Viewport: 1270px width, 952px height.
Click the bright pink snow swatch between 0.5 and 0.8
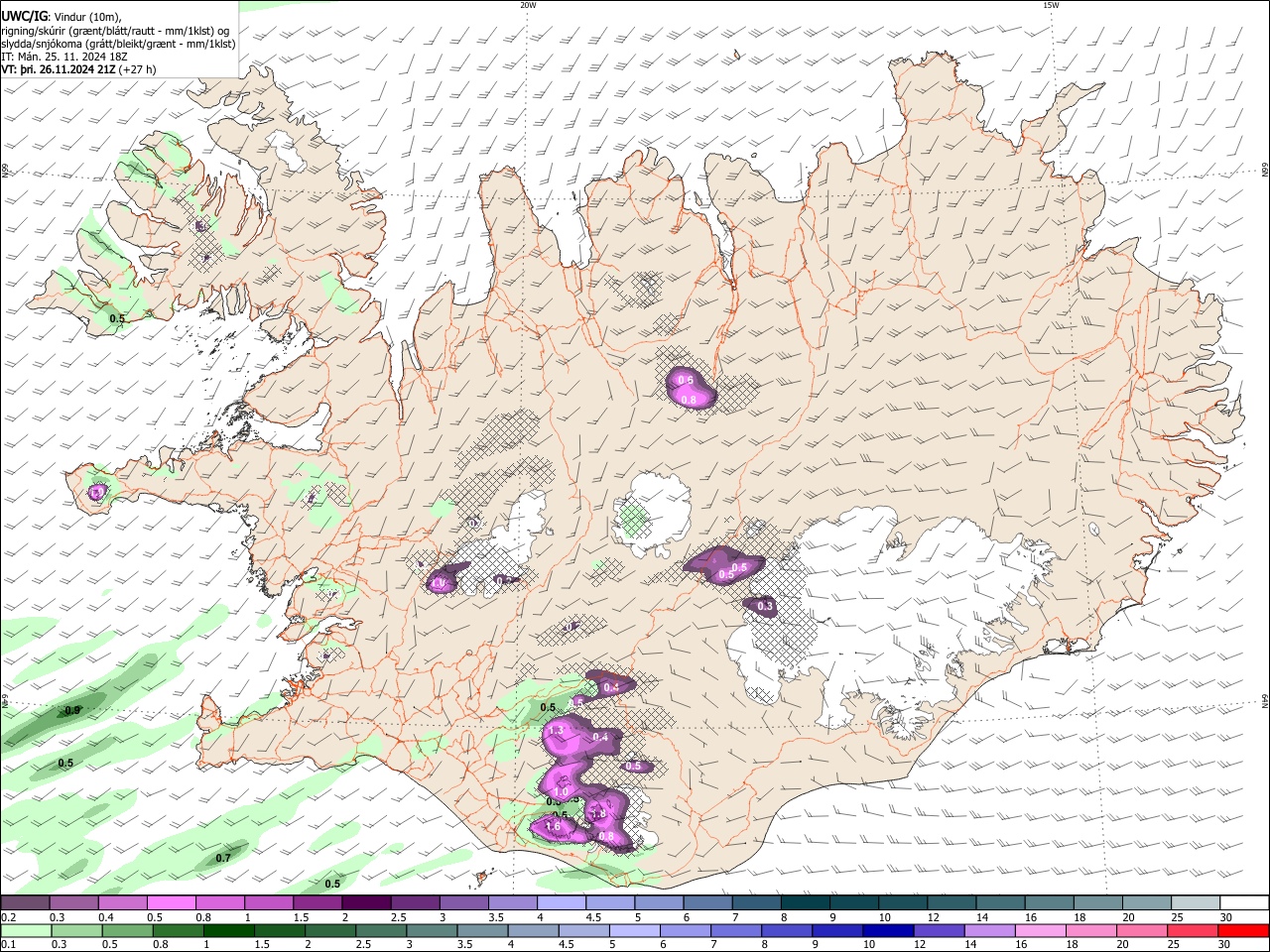pos(171,903)
